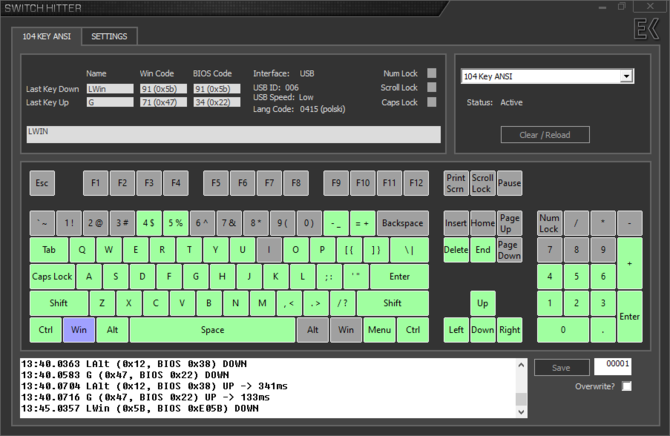Click the Lang Code 0415 (polski) text
The image size is (670, 436).
(299, 109)
